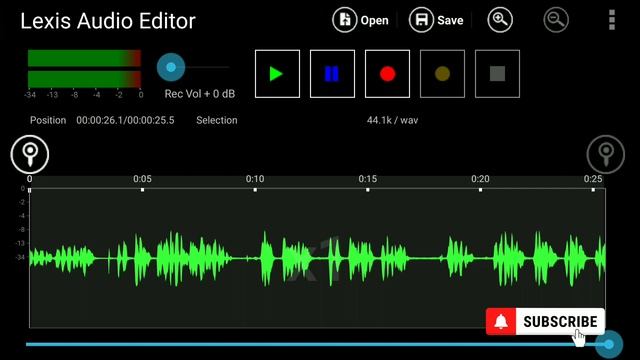Click the 0:25 timeline marker

coord(593,179)
